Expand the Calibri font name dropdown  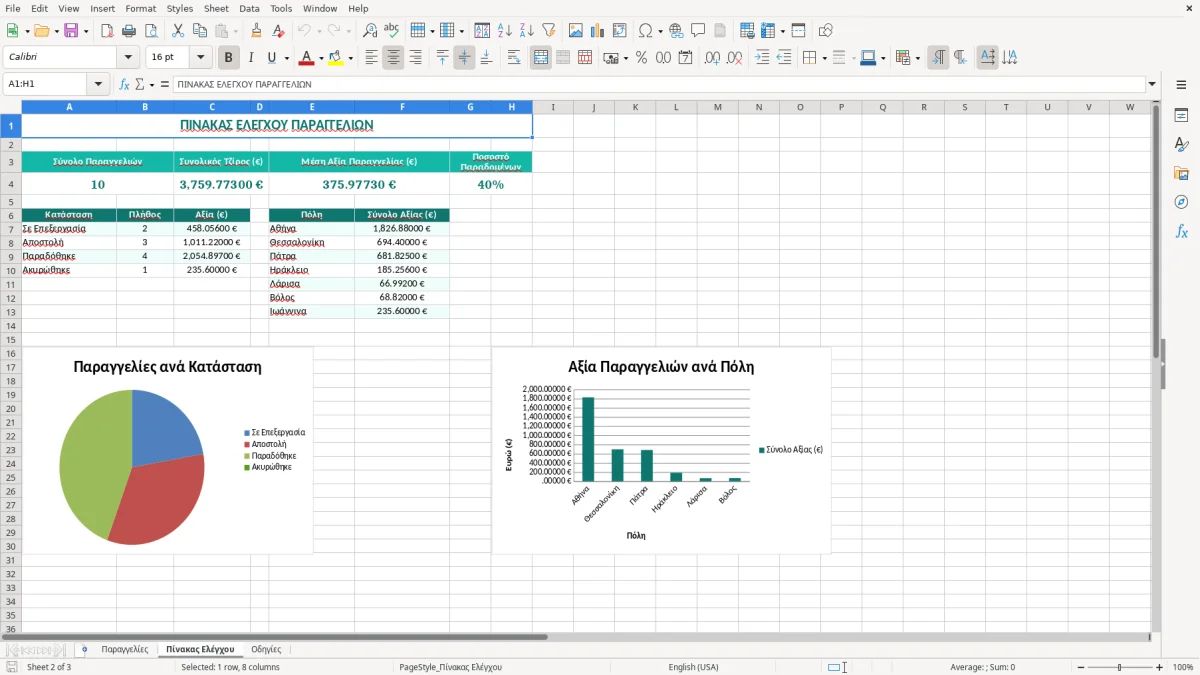tap(127, 58)
